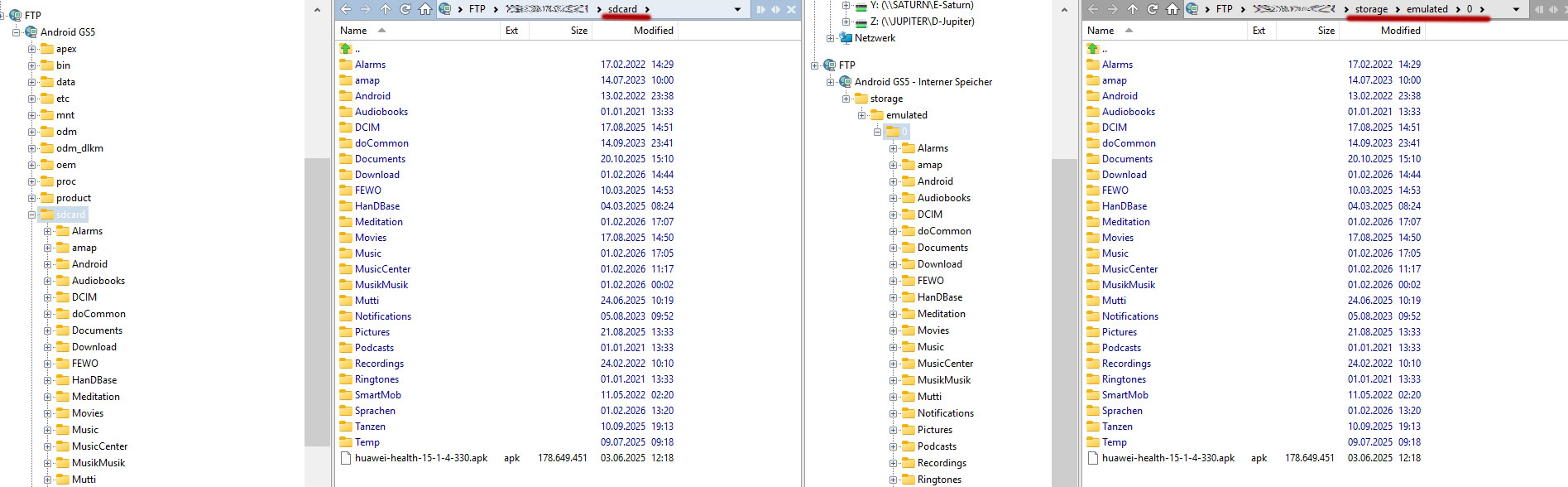
Task: Click 'FTP' breadcrumb in sdcard pane
Action: [477, 9]
